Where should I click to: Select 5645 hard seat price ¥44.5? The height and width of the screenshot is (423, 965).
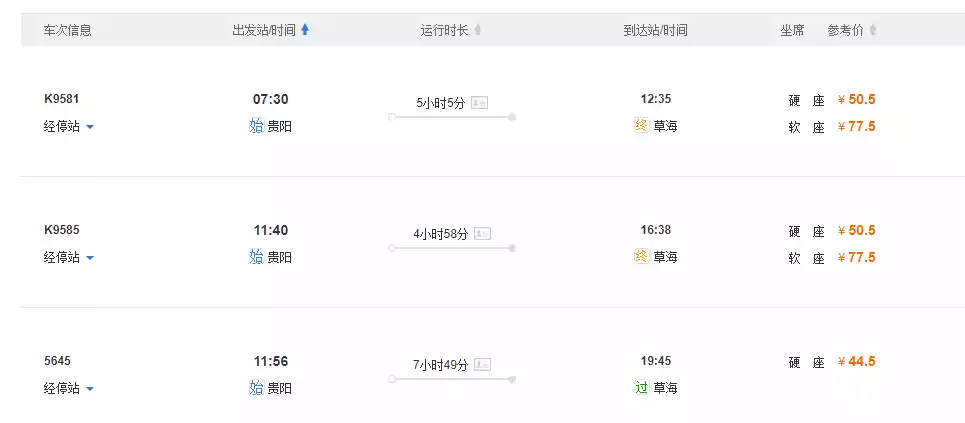point(857,361)
